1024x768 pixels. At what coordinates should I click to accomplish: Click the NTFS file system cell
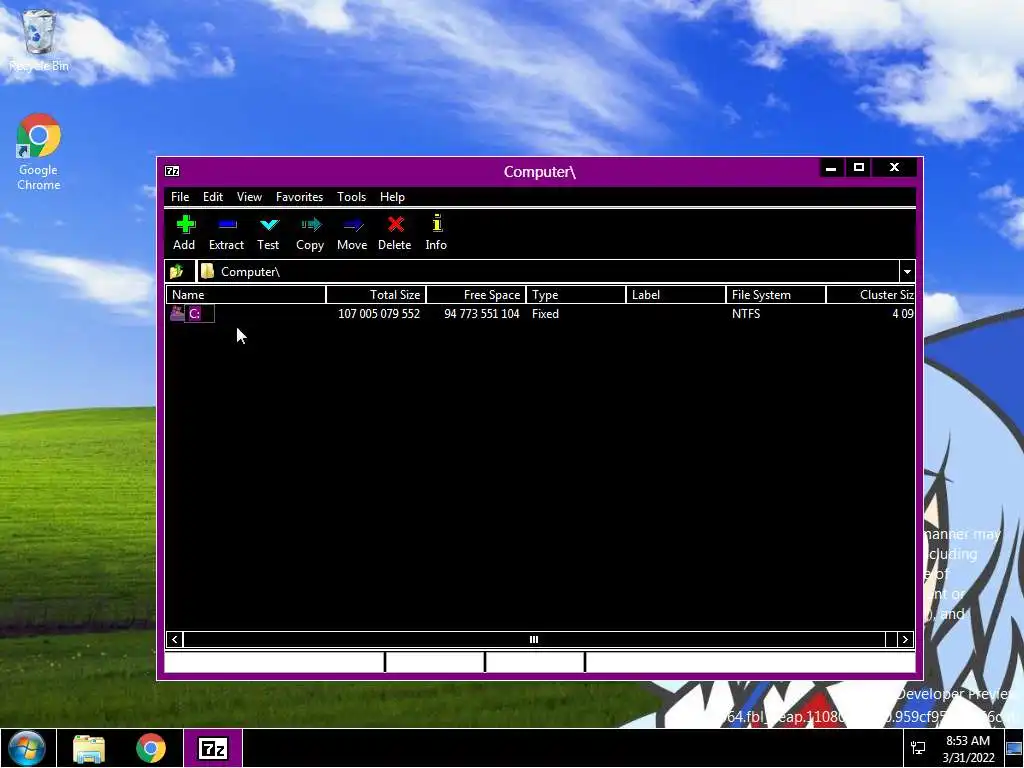click(746, 314)
